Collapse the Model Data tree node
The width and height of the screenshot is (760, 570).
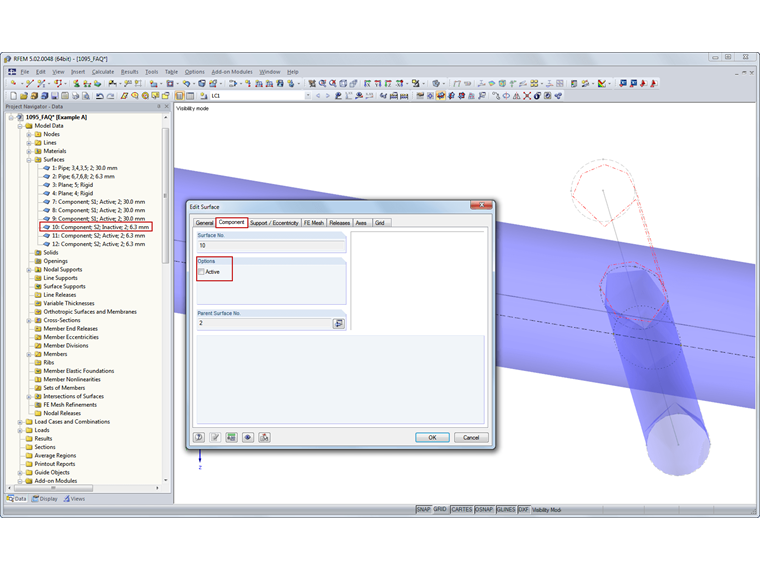[x=20, y=126]
